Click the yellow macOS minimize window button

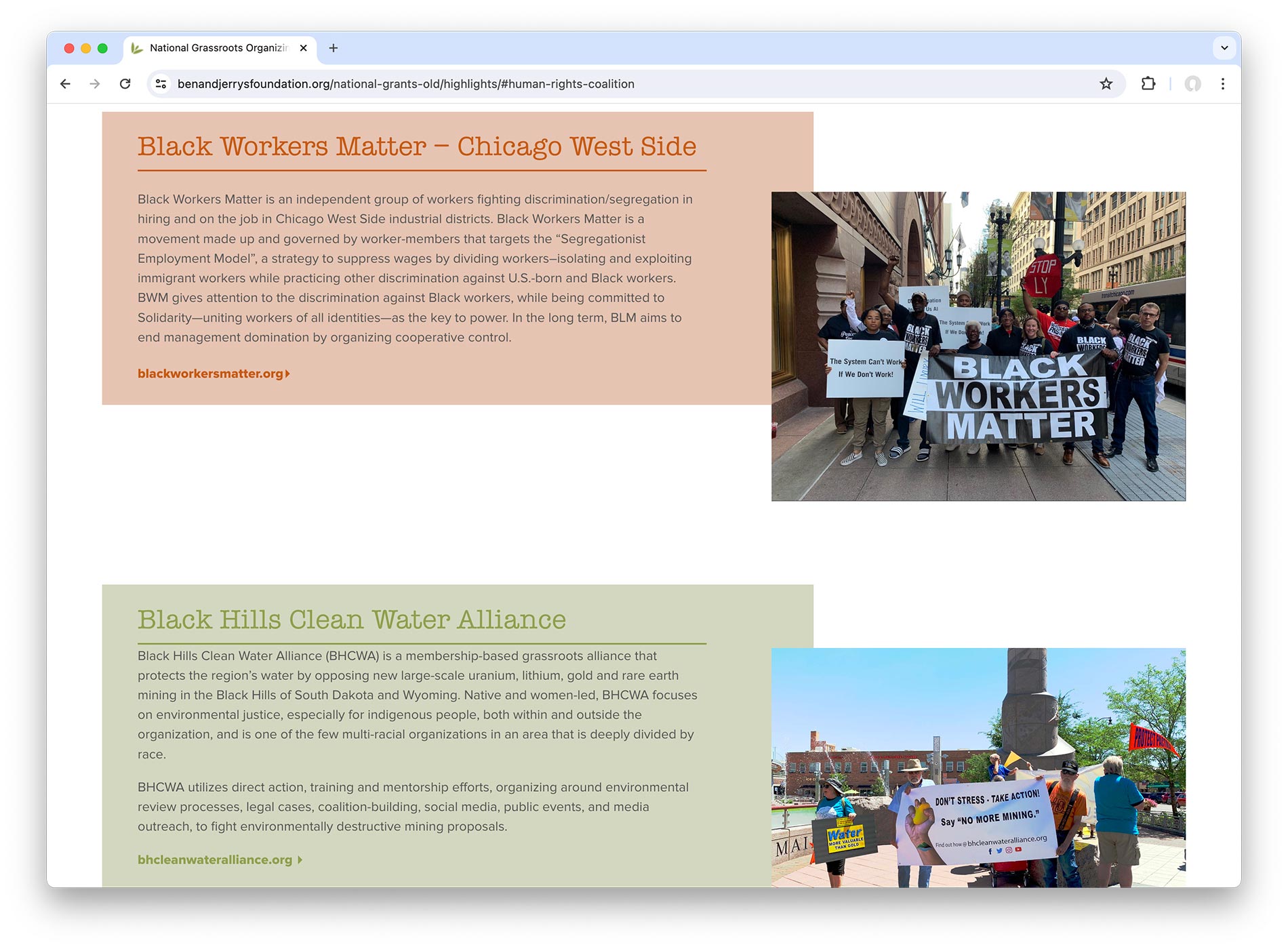tap(85, 48)
